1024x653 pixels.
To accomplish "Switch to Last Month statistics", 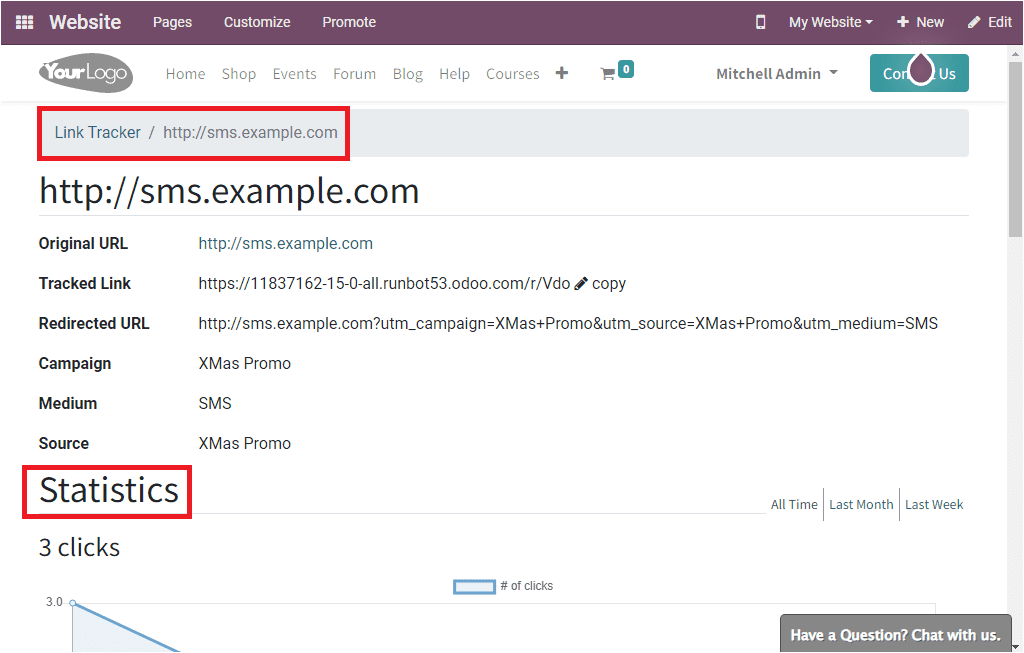I will click(860, 504).
